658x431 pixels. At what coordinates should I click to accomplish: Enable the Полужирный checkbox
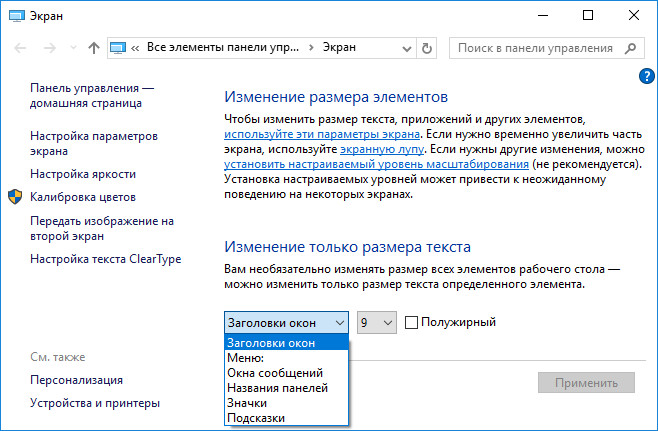(x=411, y=322)
